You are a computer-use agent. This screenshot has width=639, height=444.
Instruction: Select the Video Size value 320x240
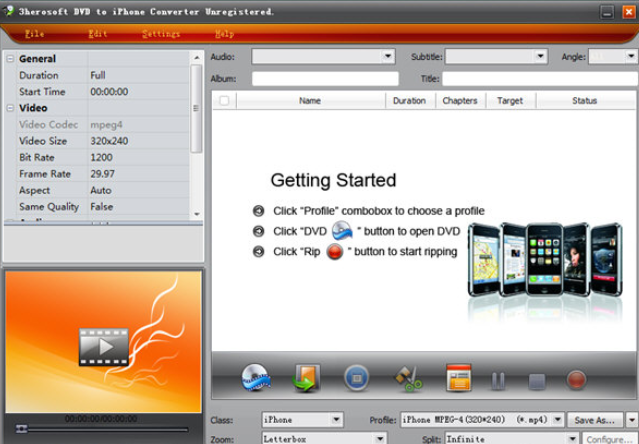109,141
